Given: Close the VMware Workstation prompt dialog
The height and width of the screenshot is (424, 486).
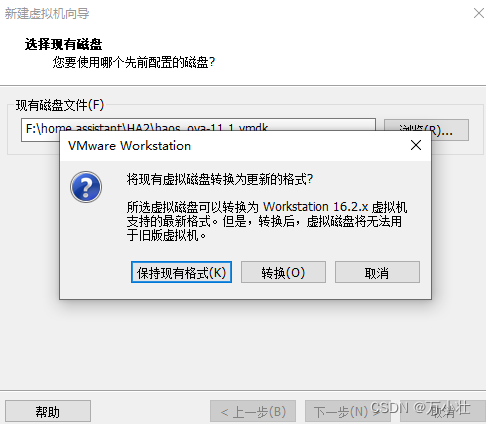Looking at the screenshot, I should tap(416, 145).
